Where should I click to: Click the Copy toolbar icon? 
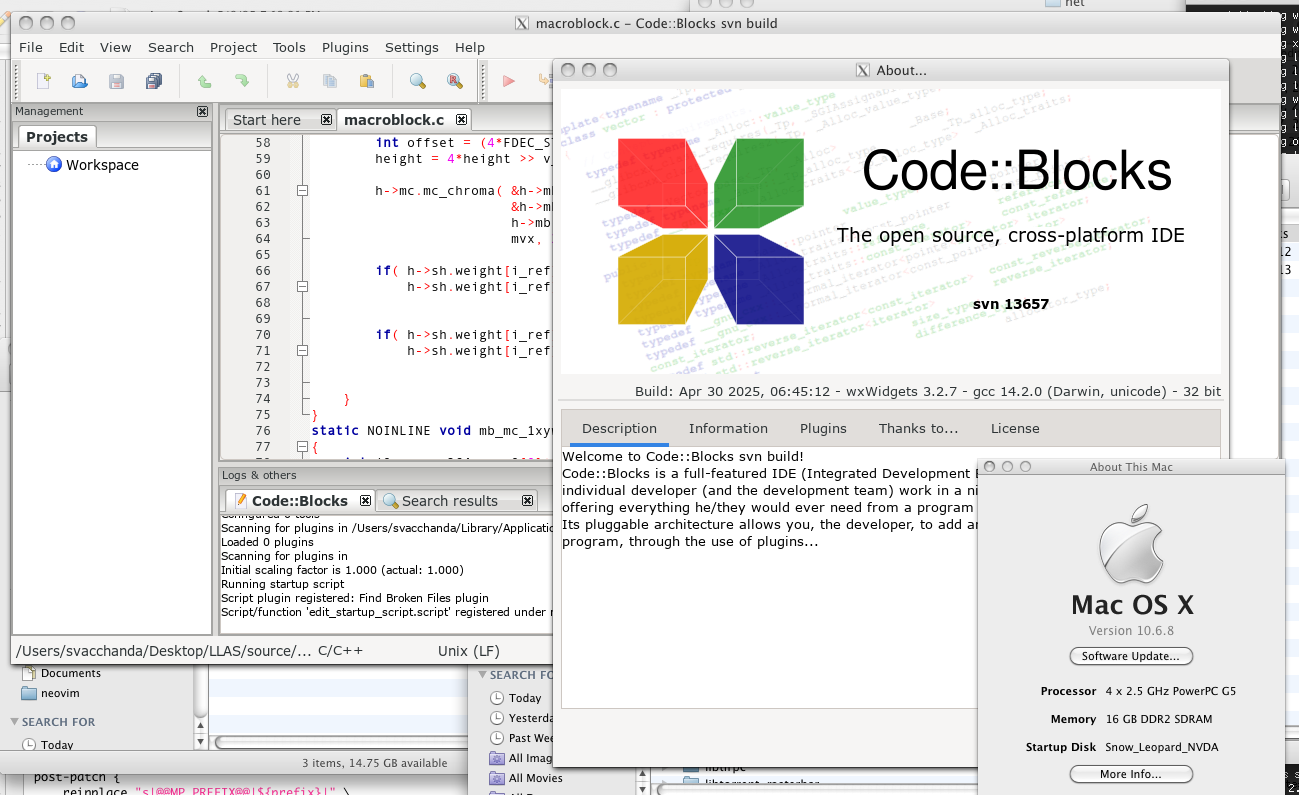click(329, 81)
